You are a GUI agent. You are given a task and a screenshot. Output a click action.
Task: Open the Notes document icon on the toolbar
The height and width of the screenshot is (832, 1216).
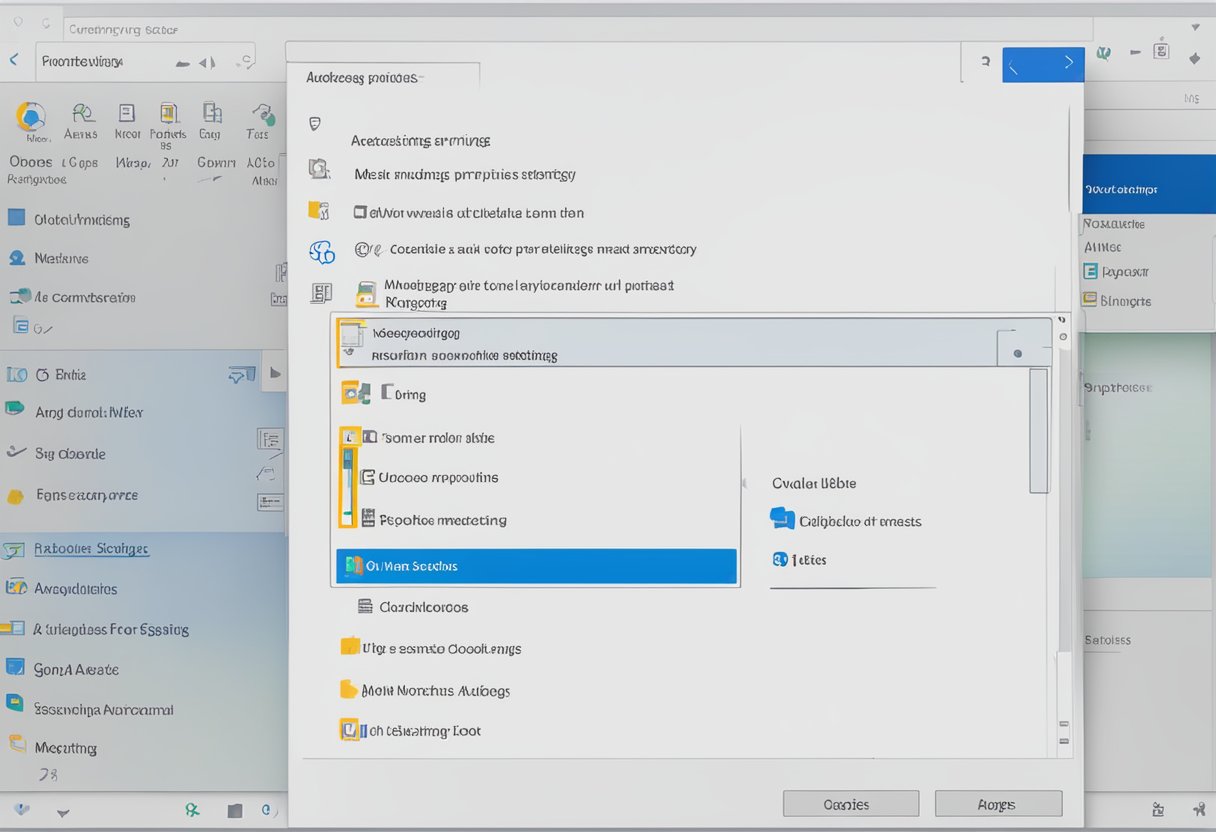point(126,112)
